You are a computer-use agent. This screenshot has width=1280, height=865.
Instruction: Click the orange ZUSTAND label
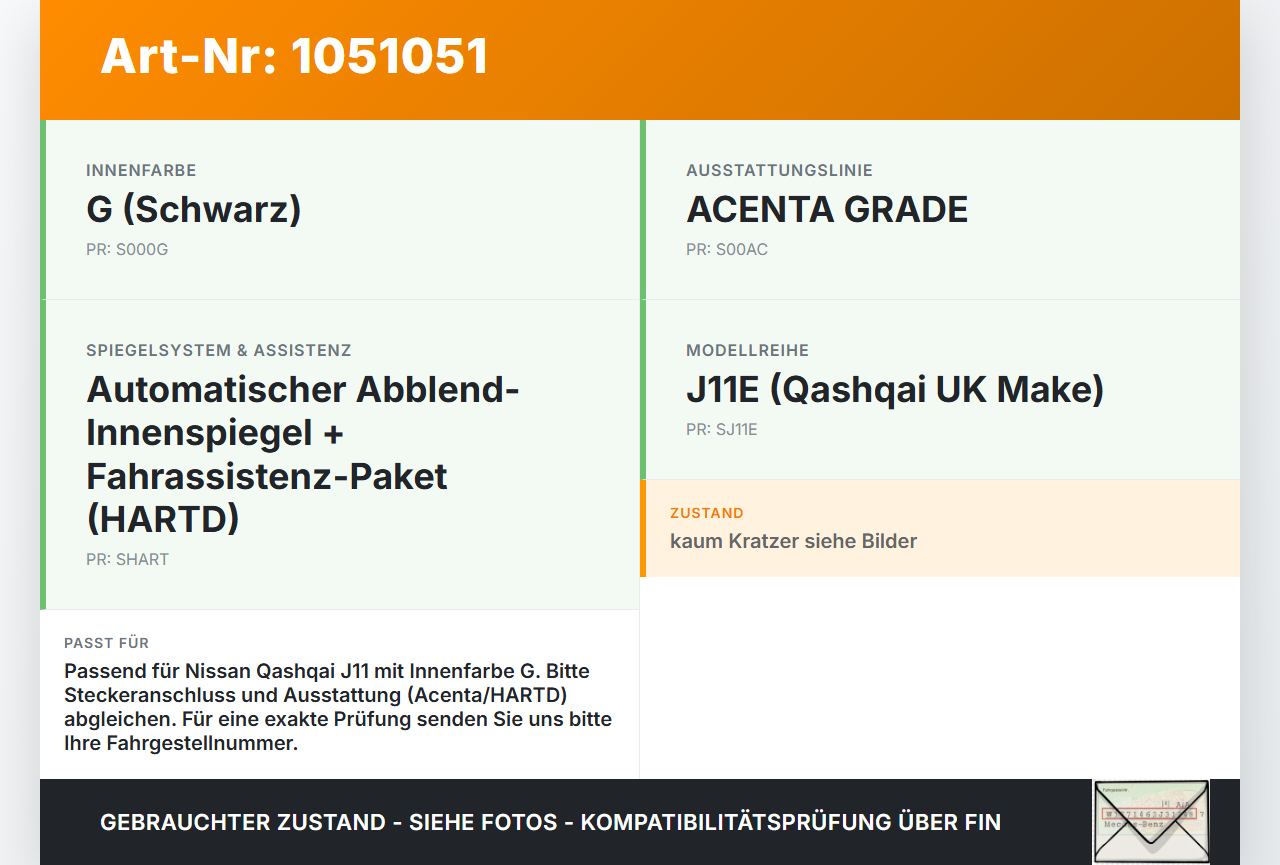[707, 513]
